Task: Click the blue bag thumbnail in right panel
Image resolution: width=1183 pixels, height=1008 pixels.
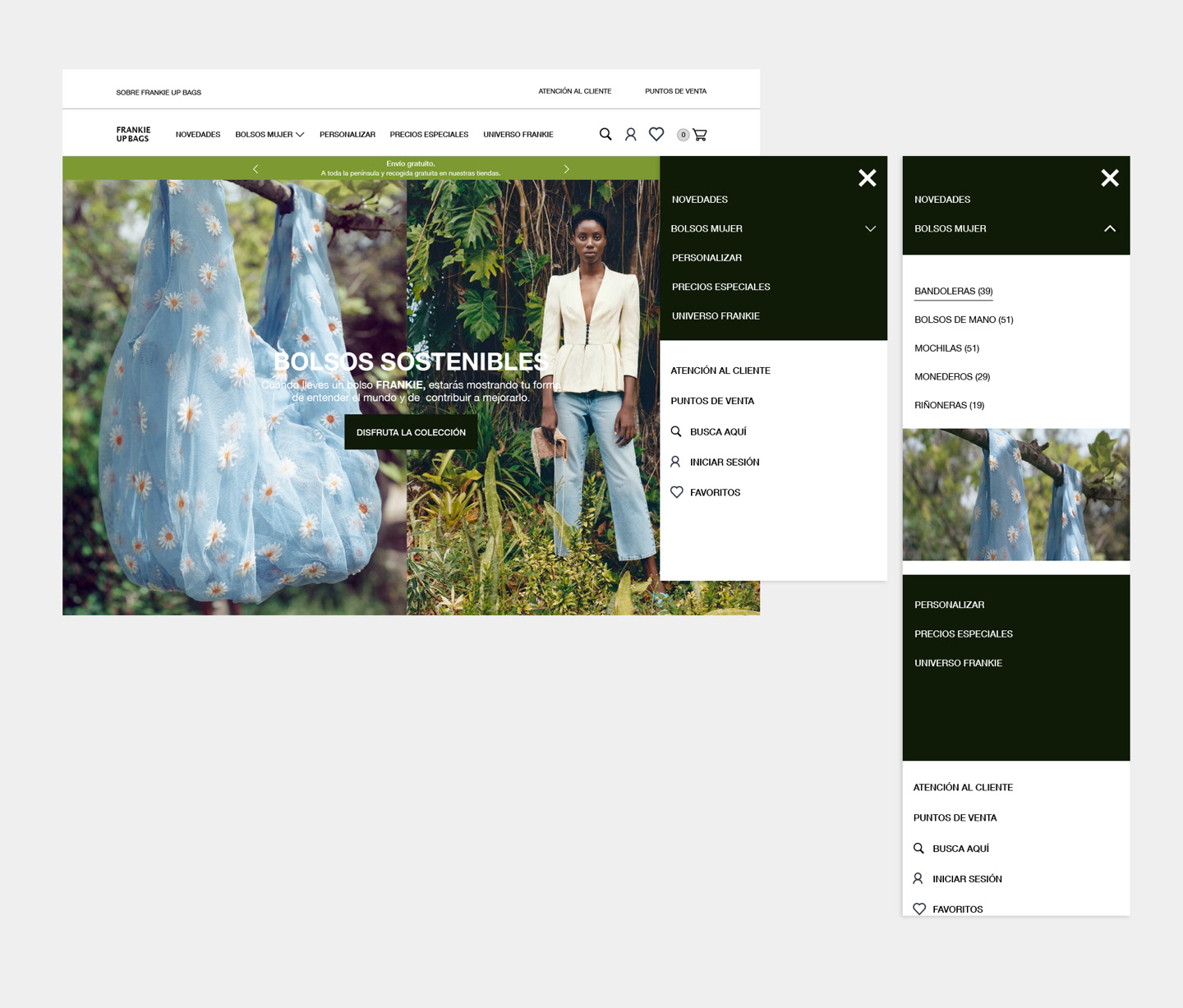Action: pos(1016,495)
